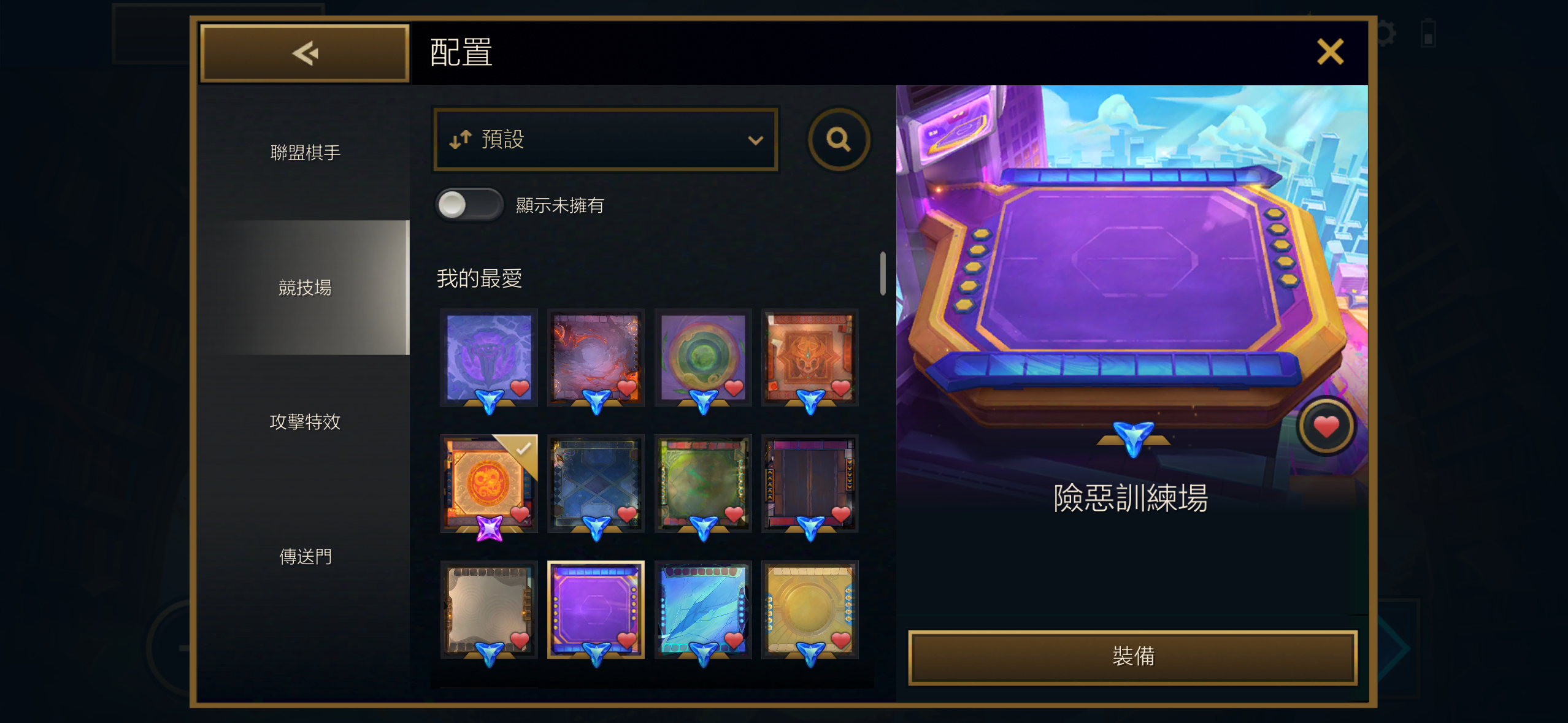
Task: Open the arena search magnifier icon
Action: (x=839, y=140)
